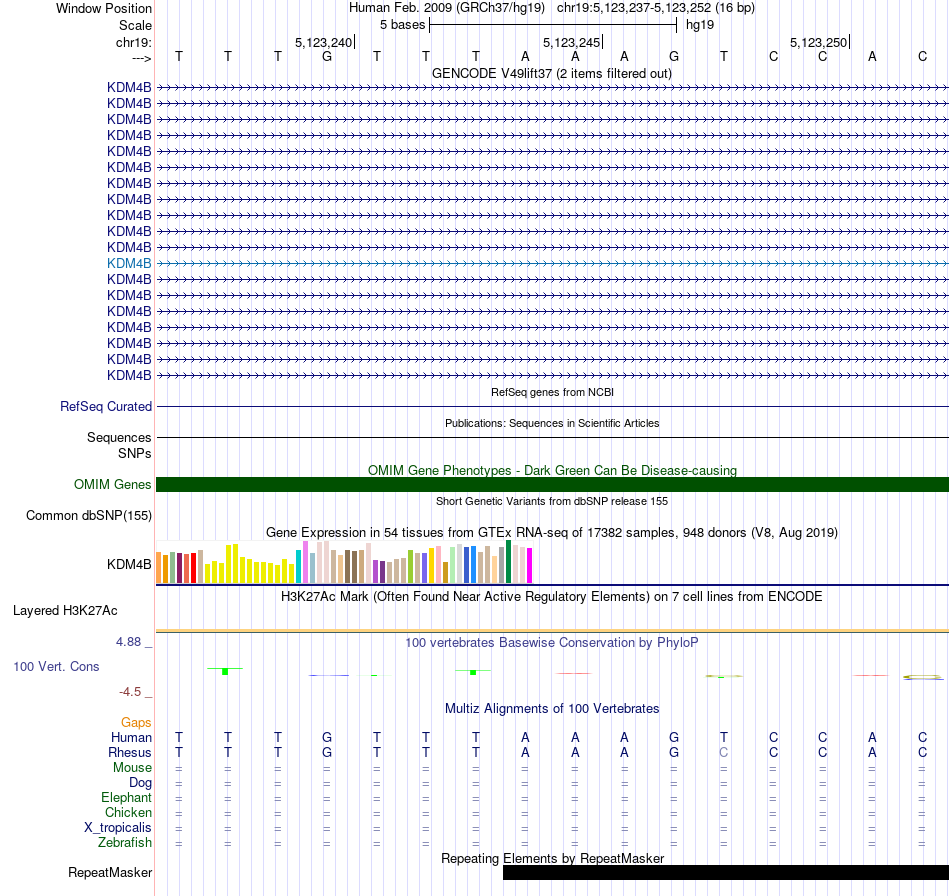Image resolution: width=950 pixels, height=896 pixels.
Task: Click the yellow Layered H3K27Ac signal line
Action: point(553,631)
